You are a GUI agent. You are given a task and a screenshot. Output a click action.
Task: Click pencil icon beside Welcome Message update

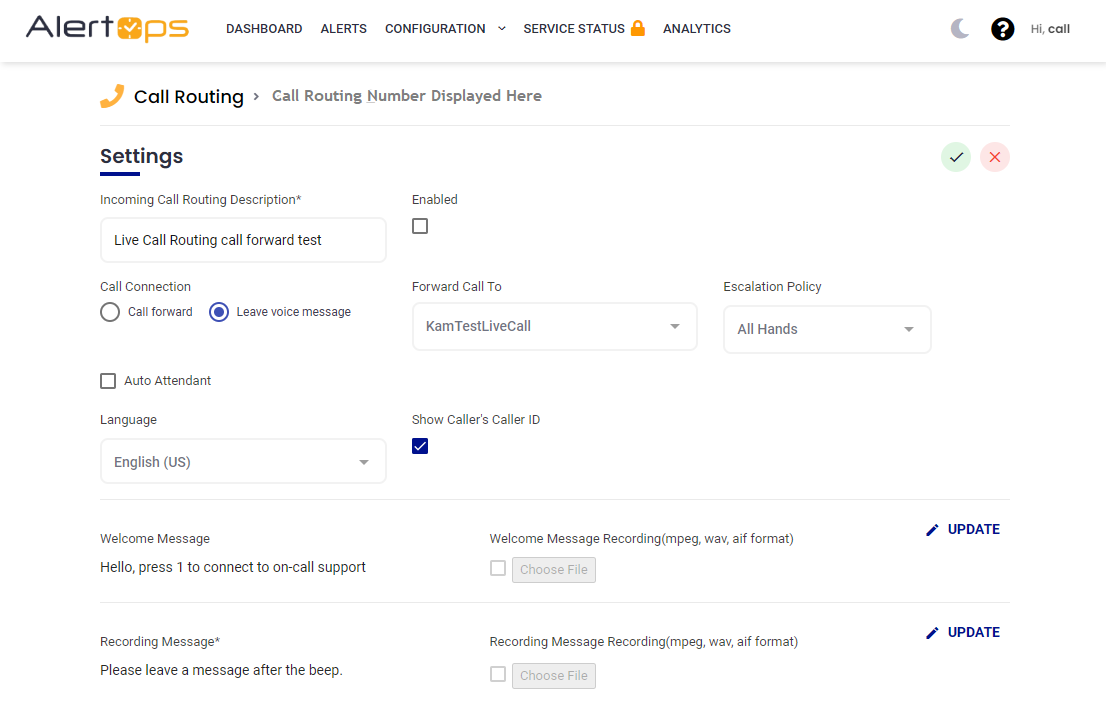click(x=932, y=530)
